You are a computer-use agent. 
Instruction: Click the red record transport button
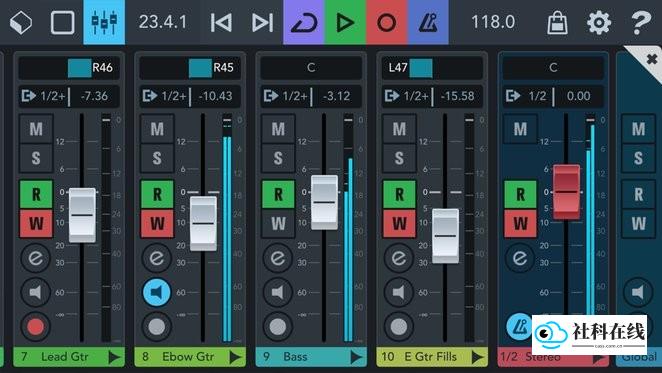click(x=386, y=22)
